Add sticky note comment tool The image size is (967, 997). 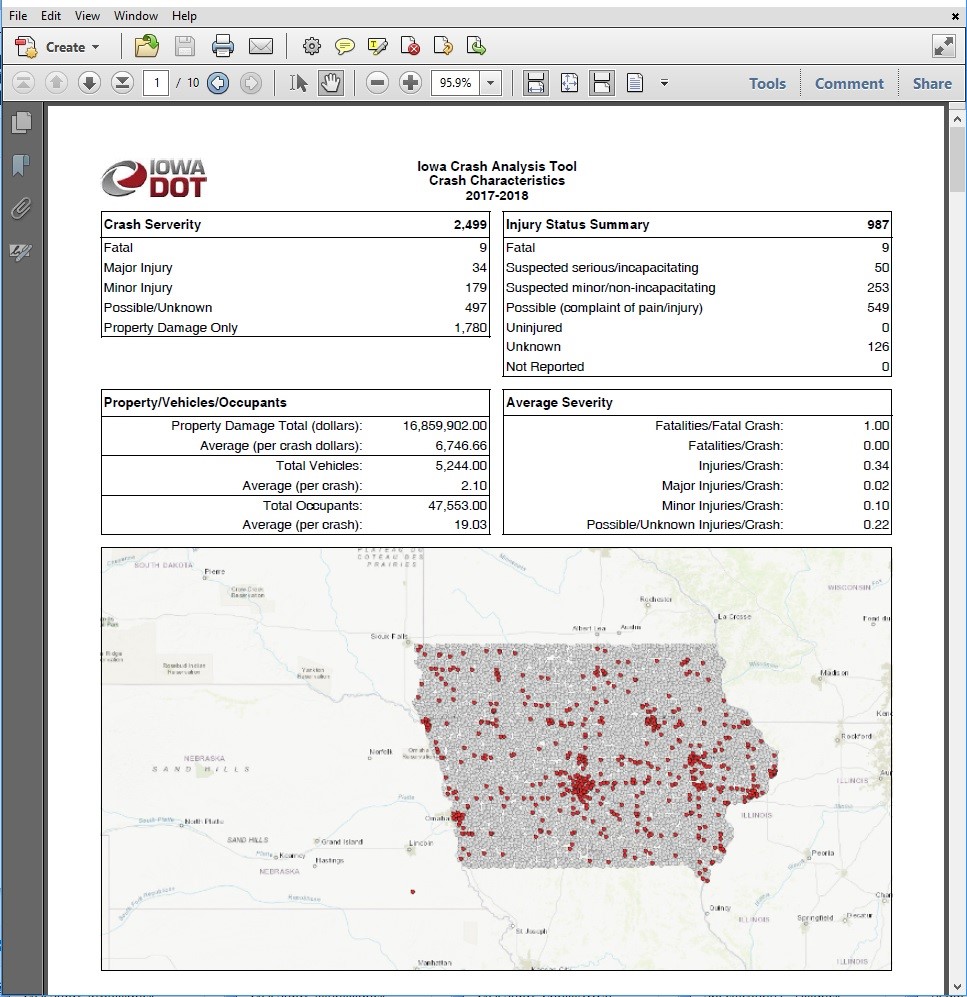click(345, 46)
